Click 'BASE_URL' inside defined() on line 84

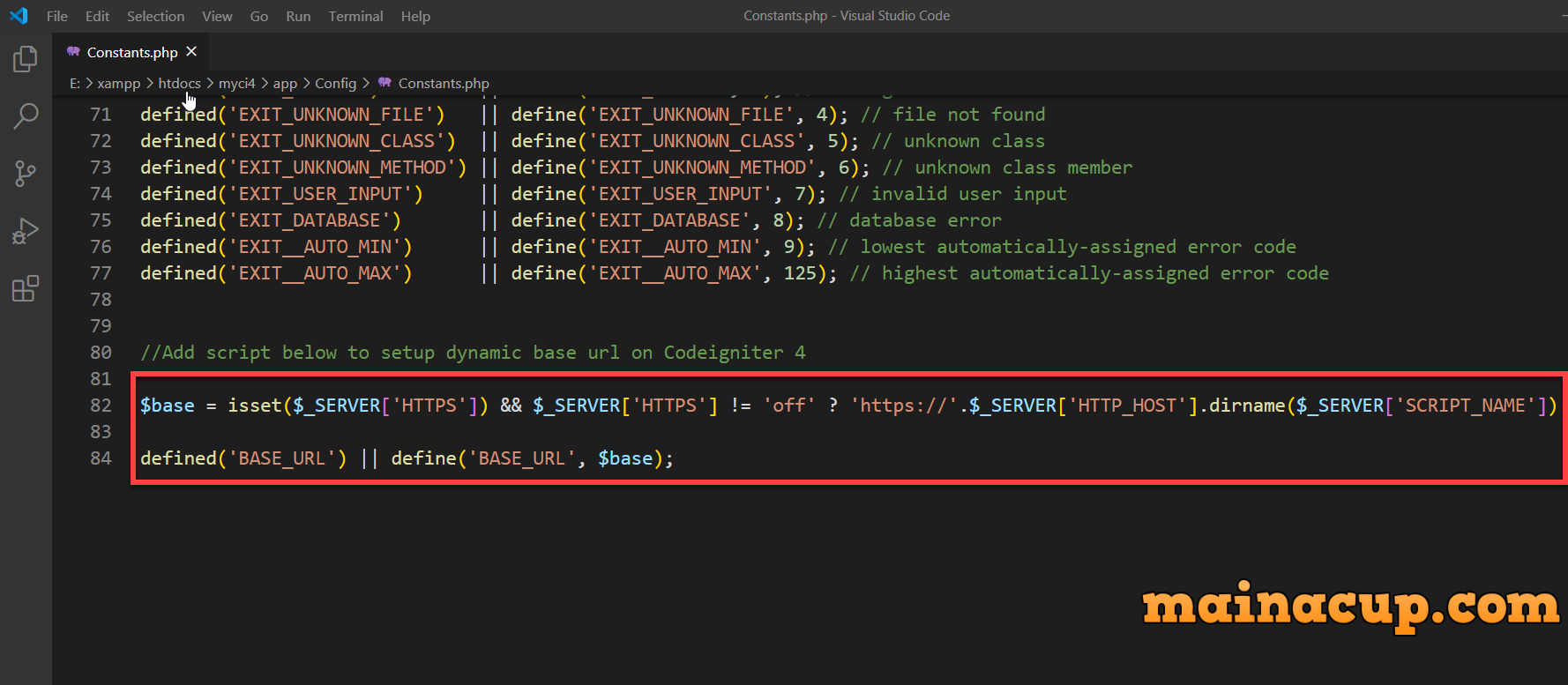click(282, 458)
